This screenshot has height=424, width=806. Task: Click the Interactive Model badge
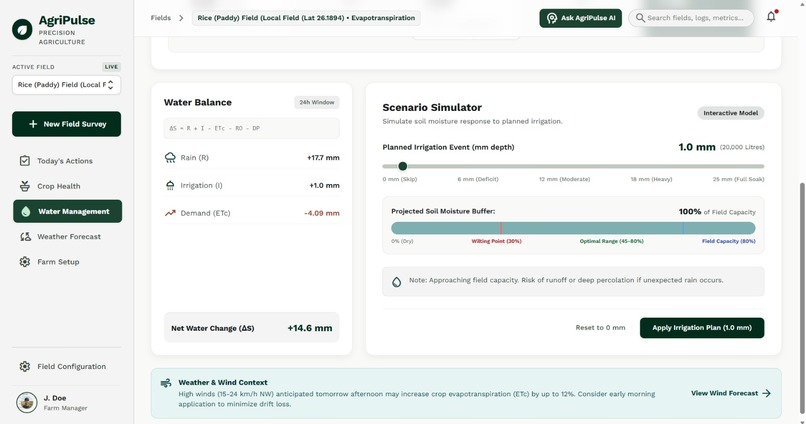click(x=730, y=113)
